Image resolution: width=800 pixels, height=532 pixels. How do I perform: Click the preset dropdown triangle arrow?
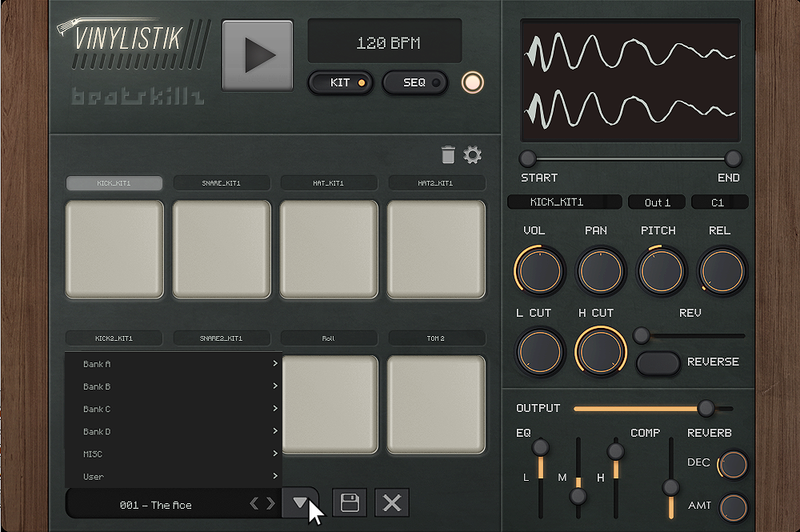pos(299,503)
